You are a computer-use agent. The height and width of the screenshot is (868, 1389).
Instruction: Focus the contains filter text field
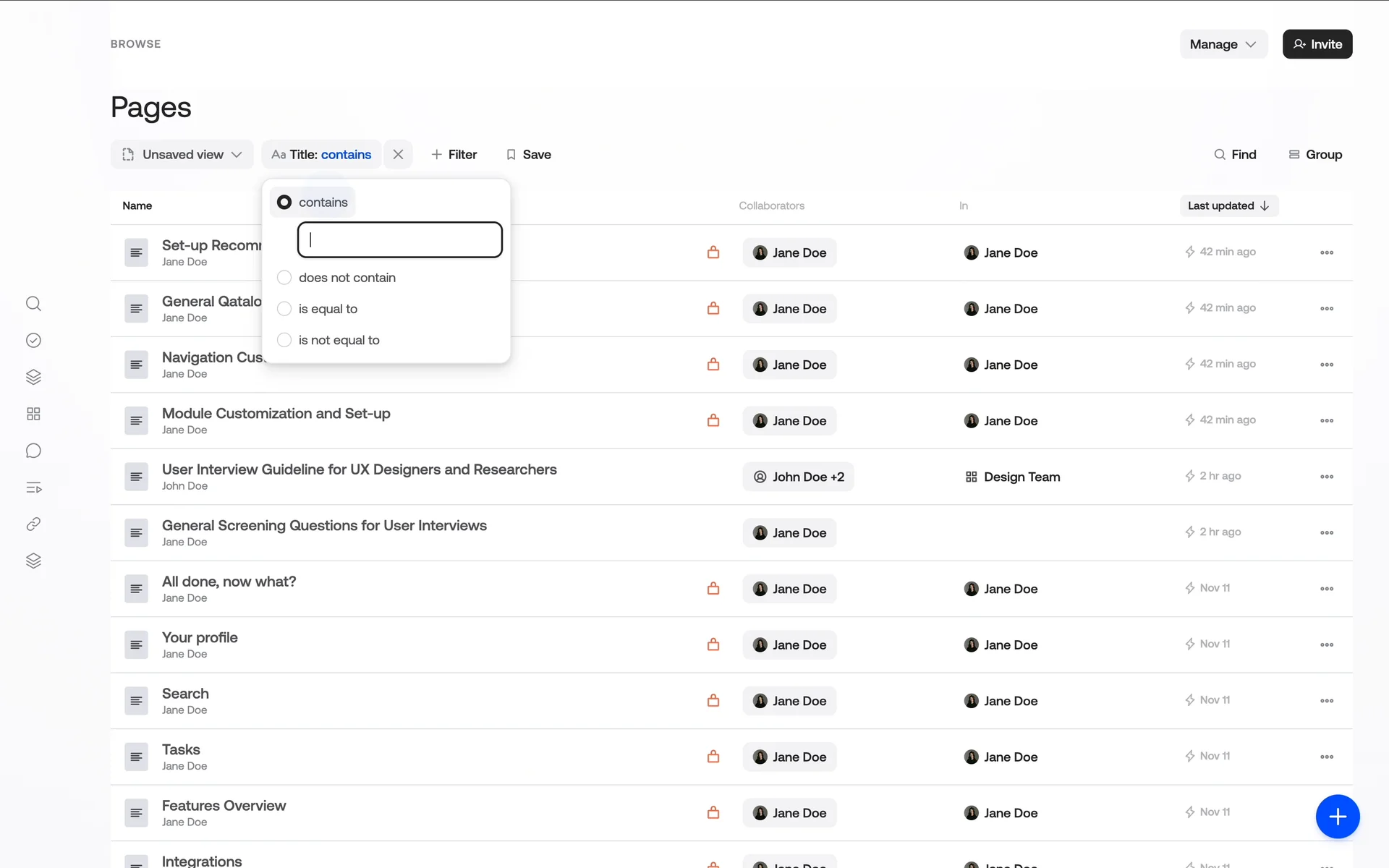[x=400, y=240]
